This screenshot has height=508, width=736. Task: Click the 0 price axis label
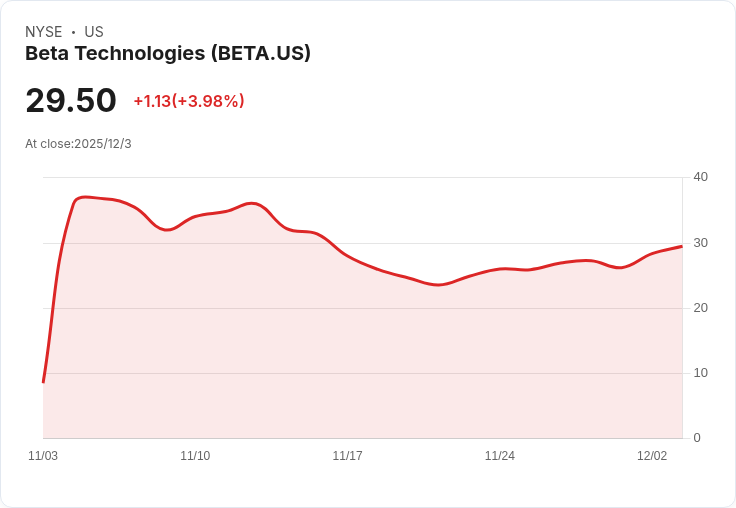tap(697, 438)
